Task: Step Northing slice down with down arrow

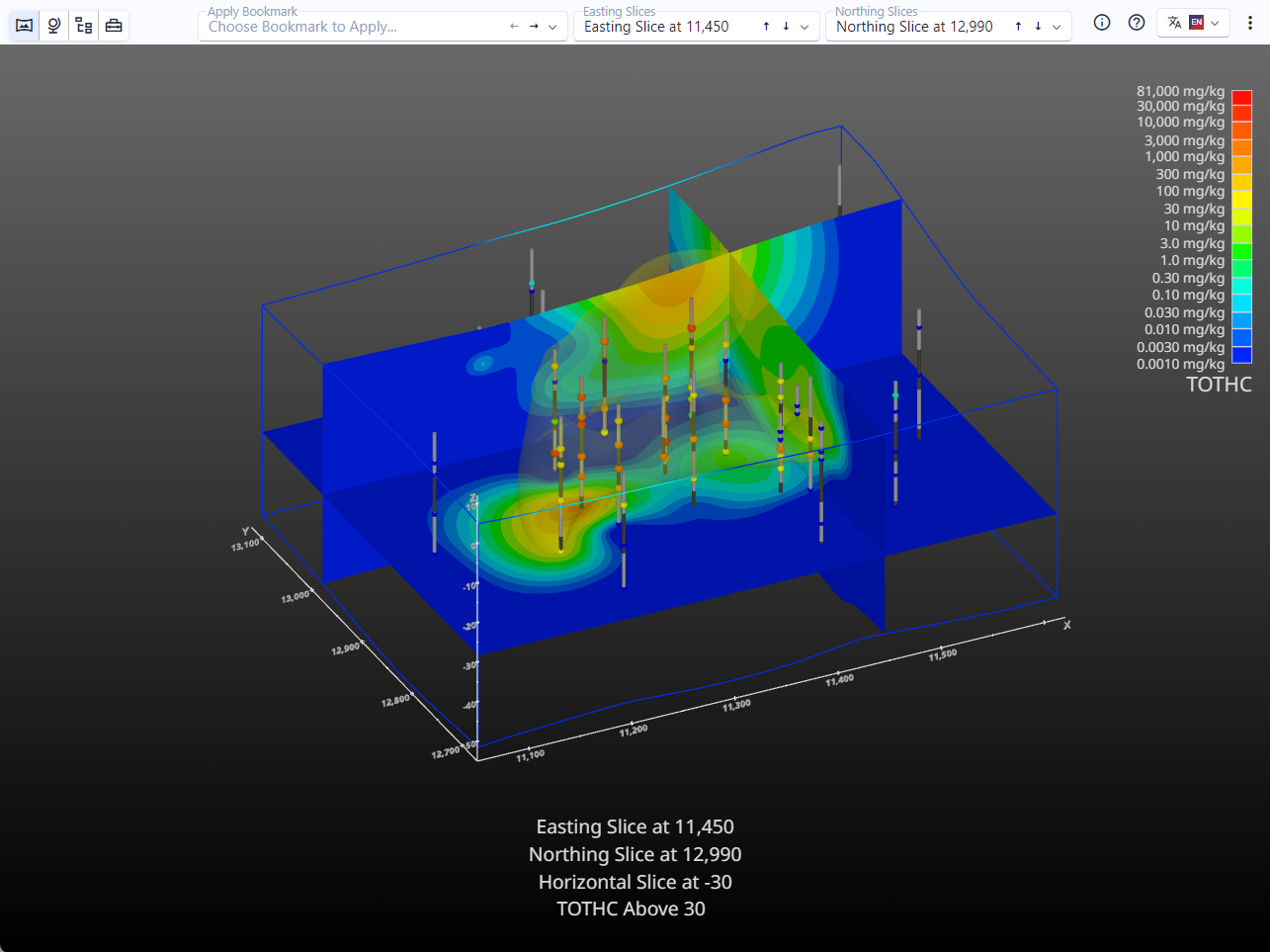Action: click(x=1038, y=27)
